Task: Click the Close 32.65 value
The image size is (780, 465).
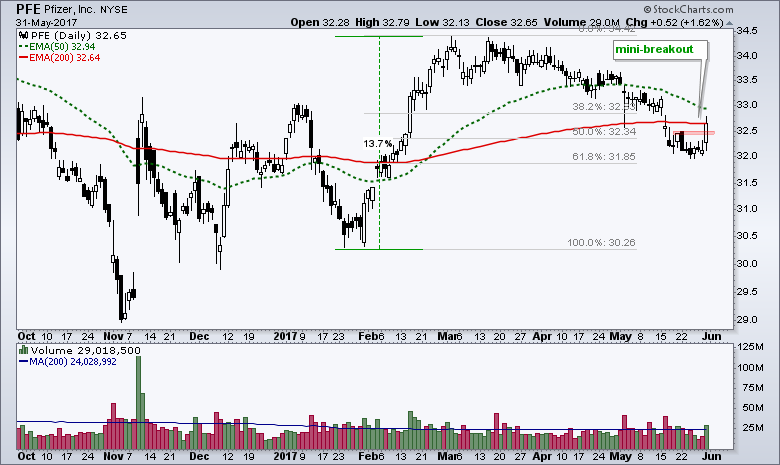Action: [x=506, y=22]
